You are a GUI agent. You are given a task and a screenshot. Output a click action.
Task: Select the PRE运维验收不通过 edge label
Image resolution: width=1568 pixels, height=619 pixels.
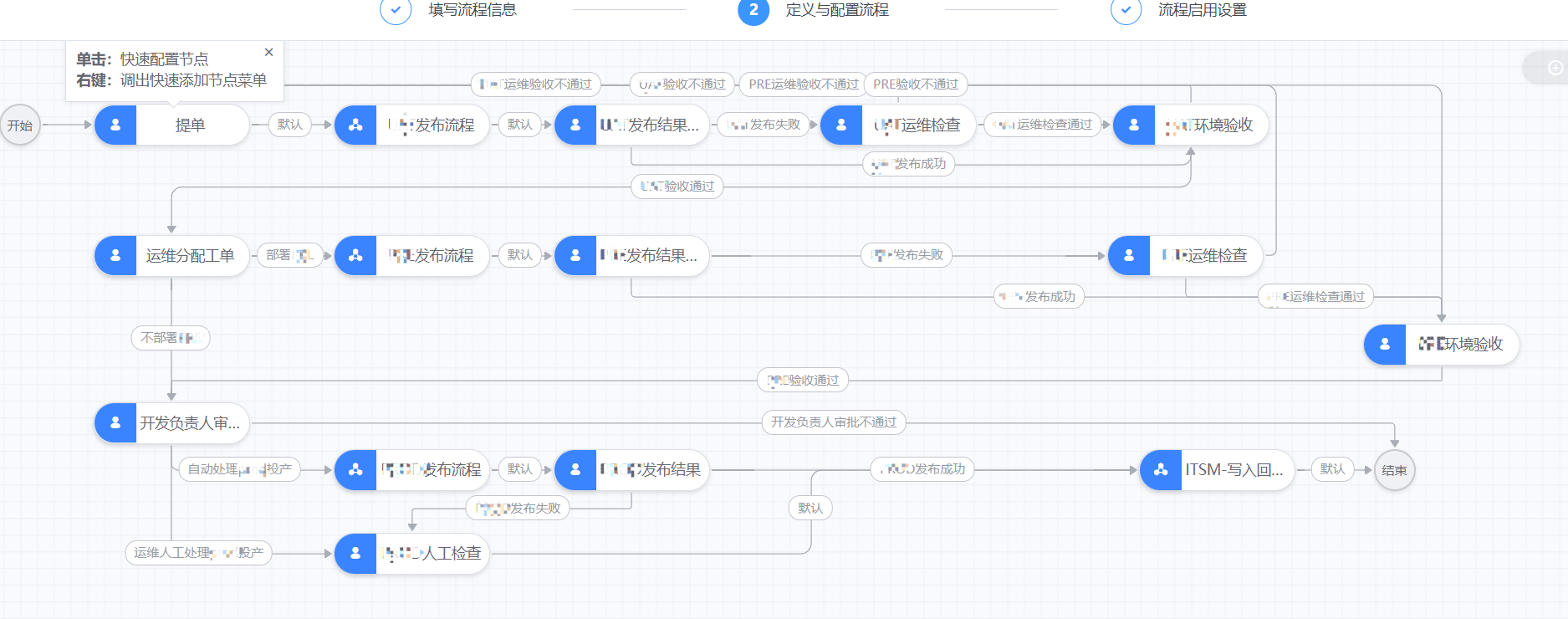[x=803, y=84]
